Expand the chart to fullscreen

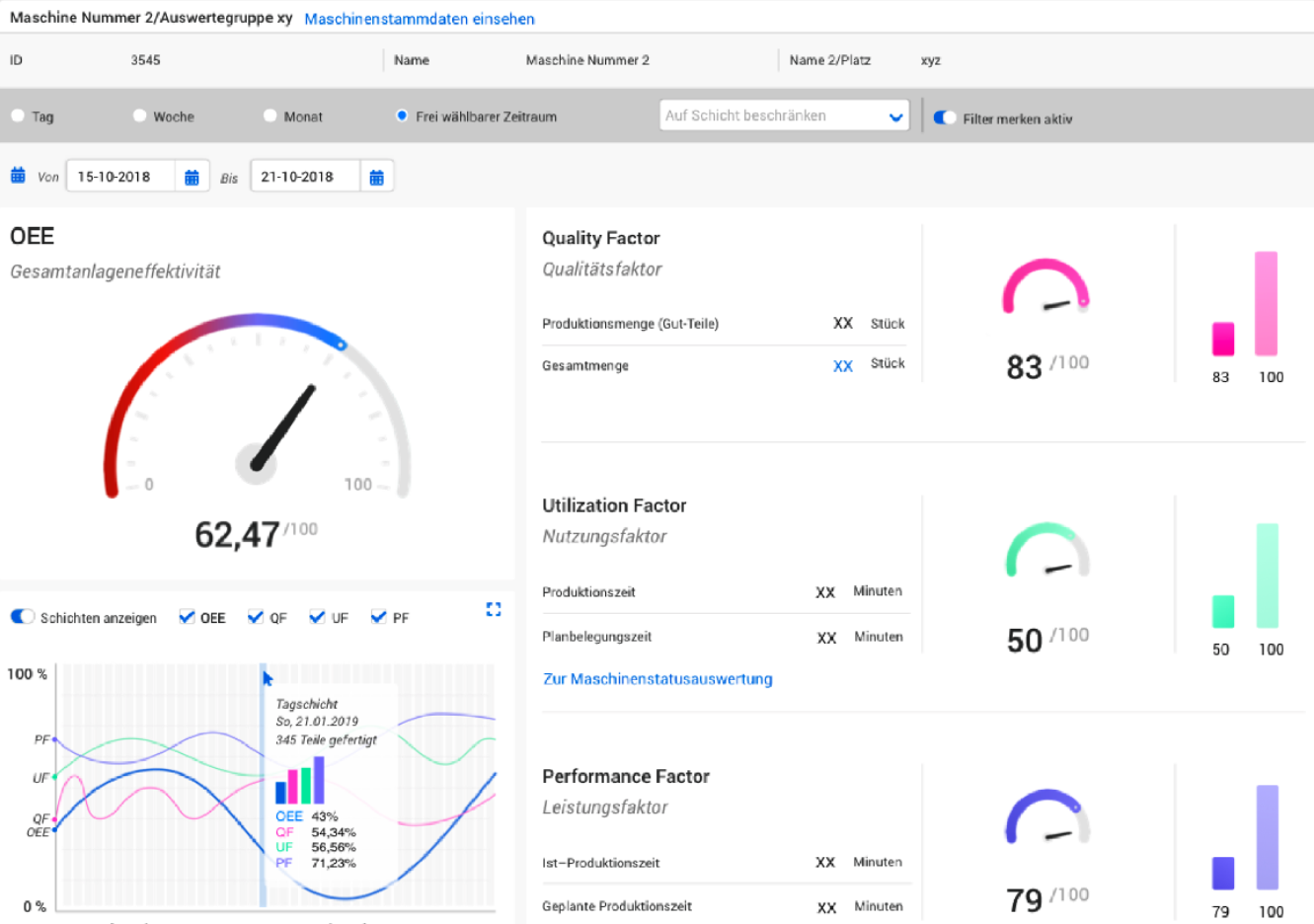tap(494, 610)
